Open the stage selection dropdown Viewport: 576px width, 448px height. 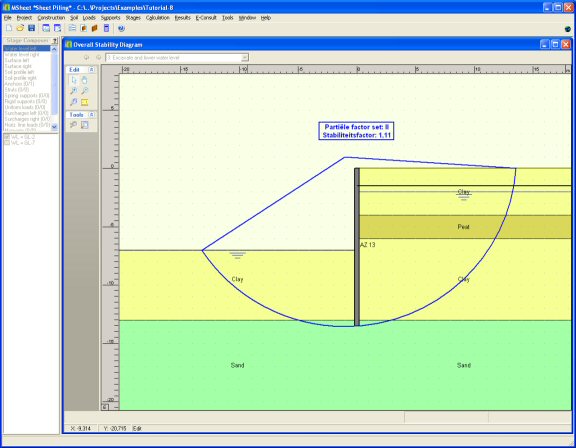(x=245, y=58)
